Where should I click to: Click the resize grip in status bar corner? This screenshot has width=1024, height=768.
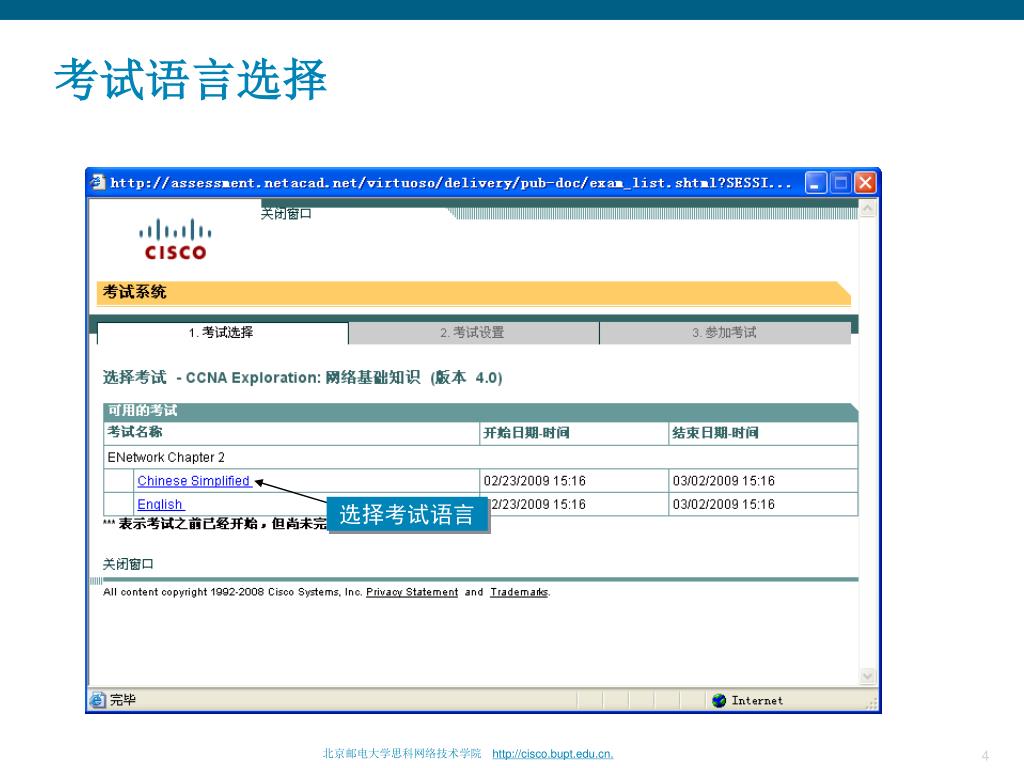click(872, 703)
